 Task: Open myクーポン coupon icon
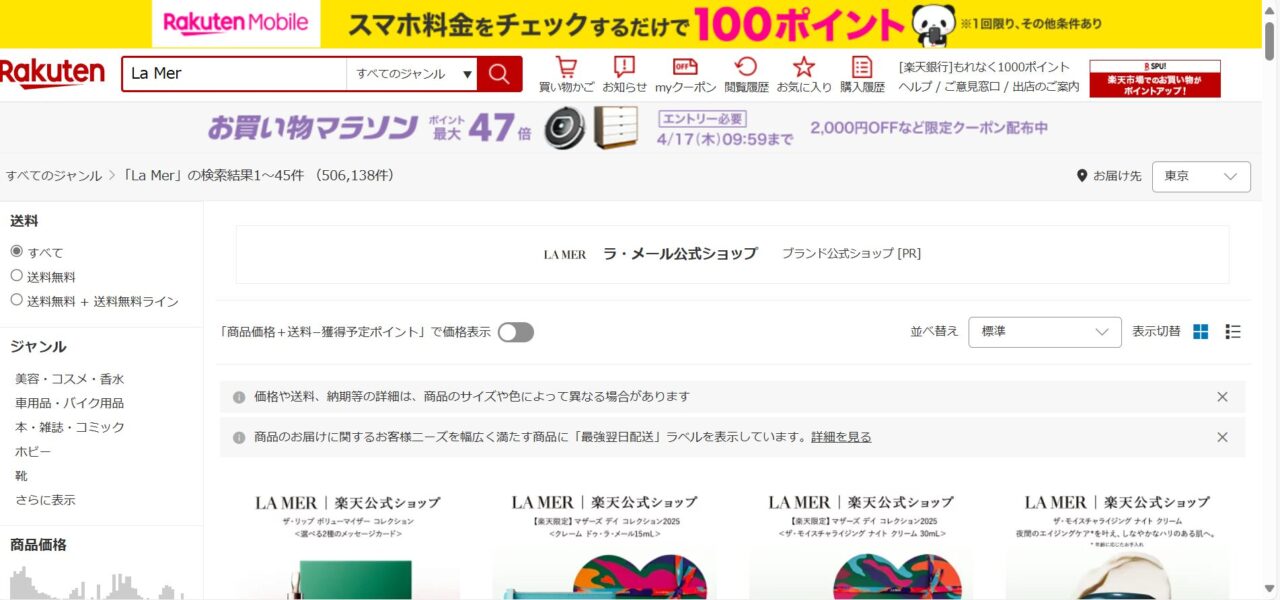pyautogui.click(x=685, y=75)
